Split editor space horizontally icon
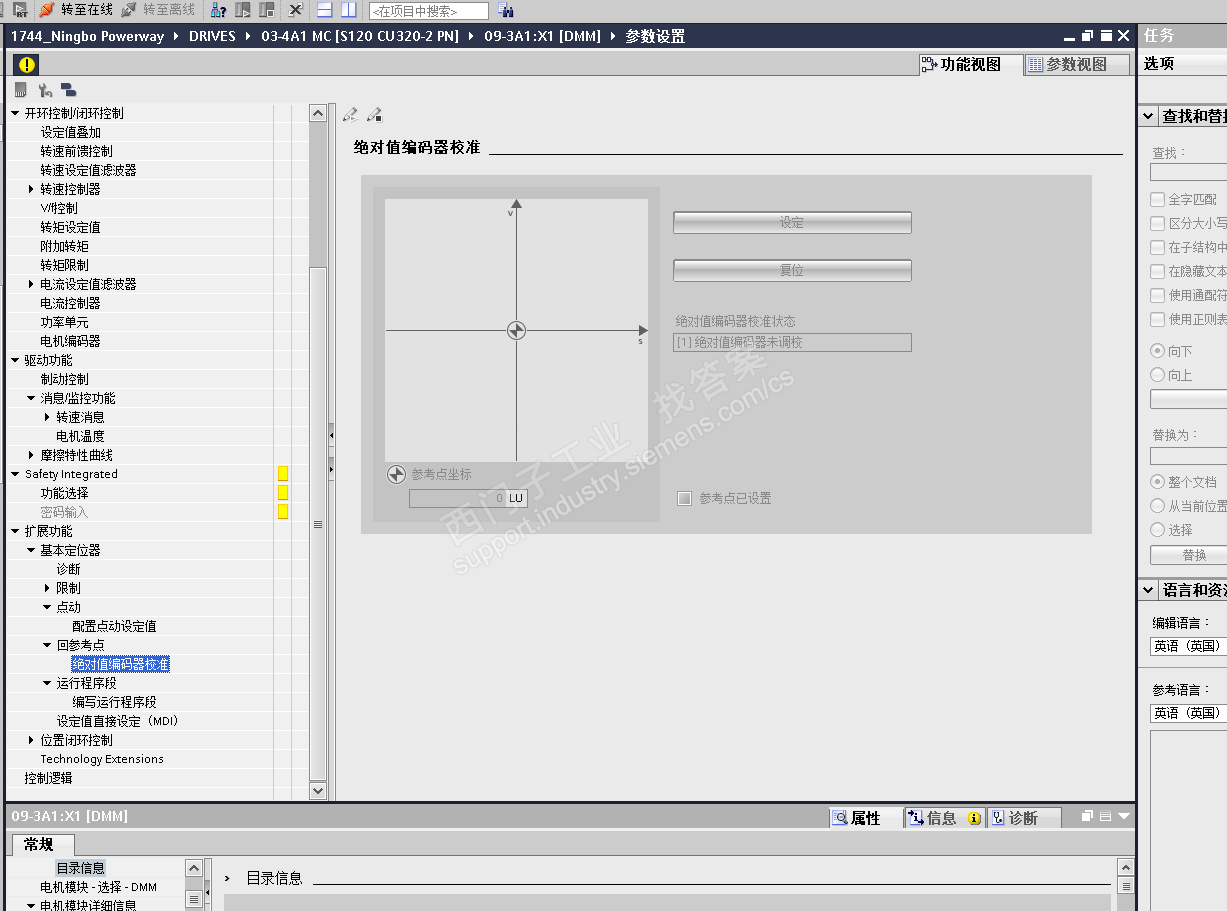1227x911 pixels. pyautogui.click(x=324, y=10)
